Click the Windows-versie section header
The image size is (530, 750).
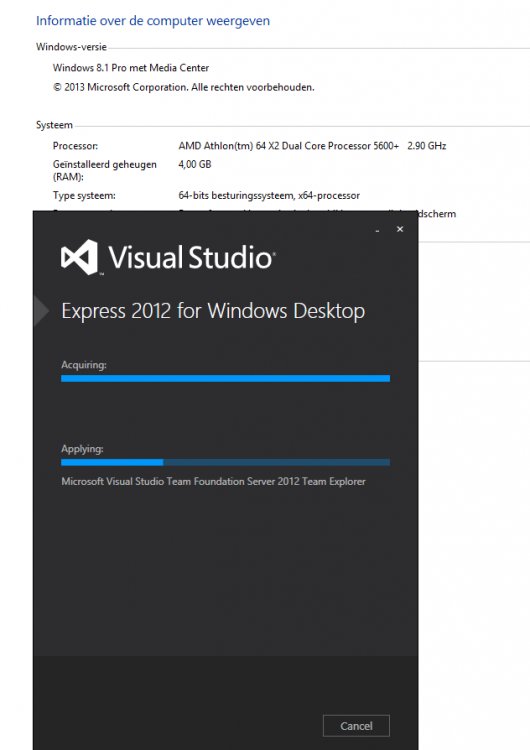pos(71,47)
